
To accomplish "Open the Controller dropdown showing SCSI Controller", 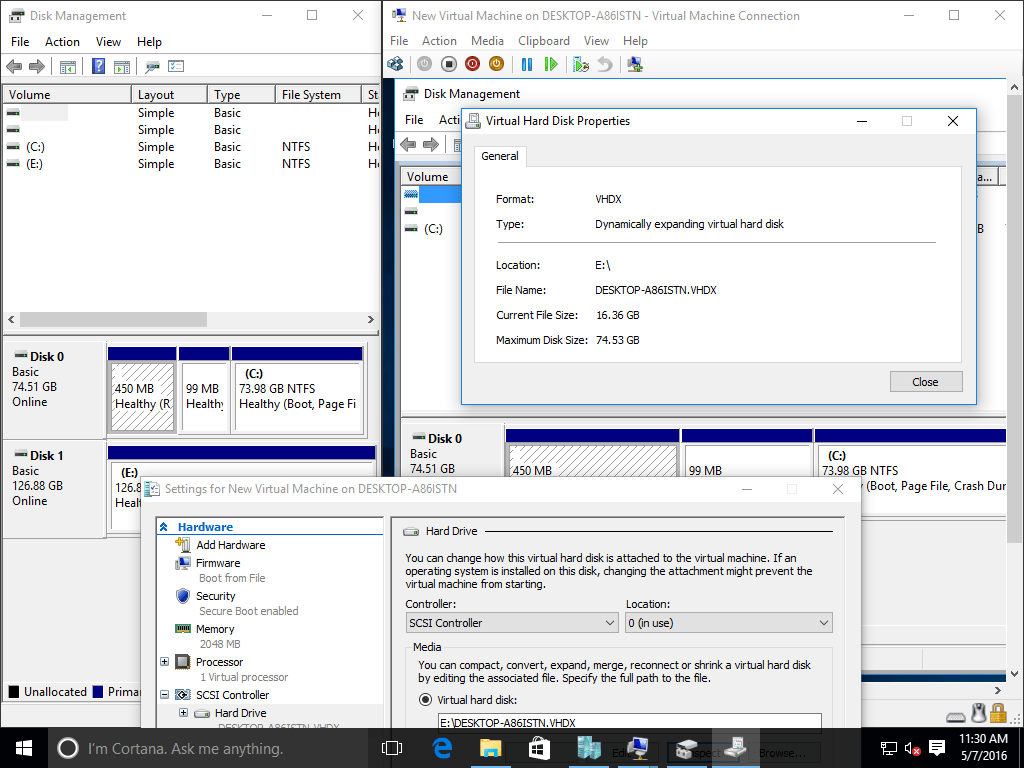I will (x=512, y=623).
